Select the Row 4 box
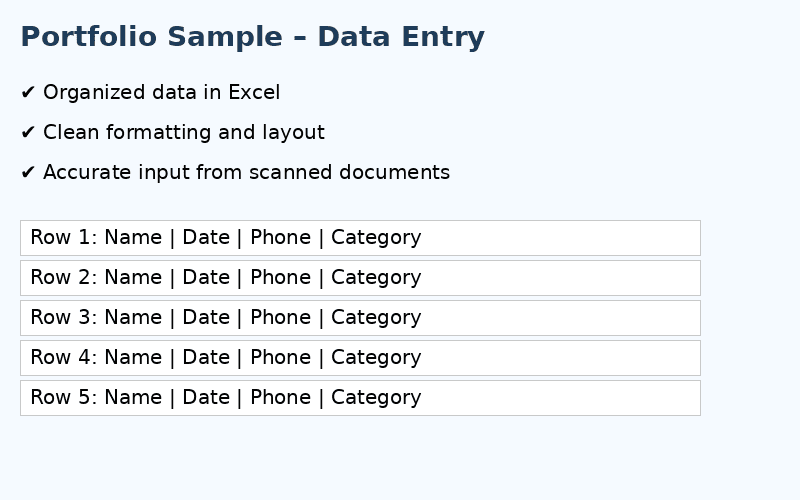 pos(360,358)
